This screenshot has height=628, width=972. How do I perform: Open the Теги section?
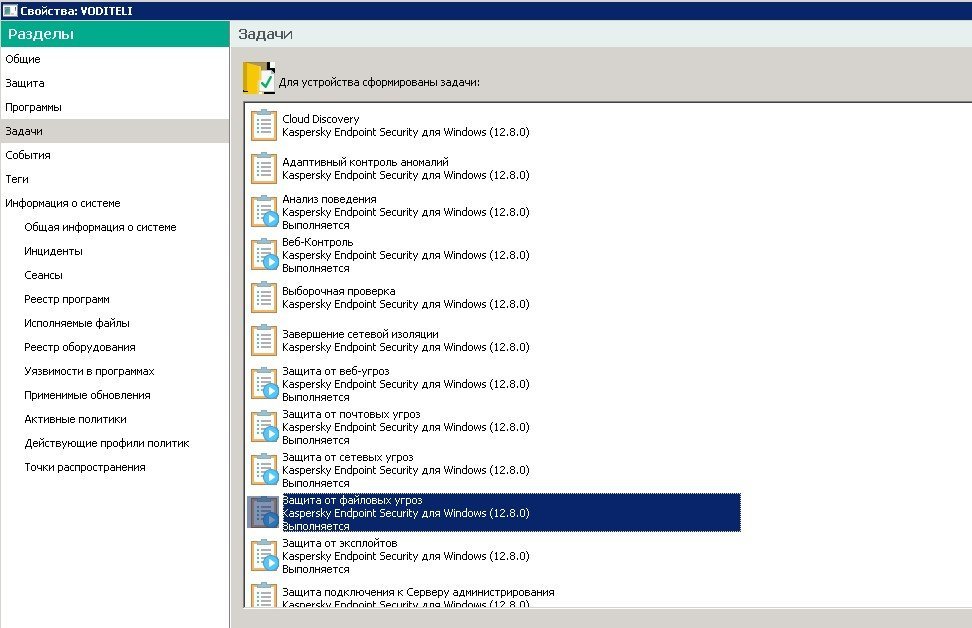(x=115, y=179)
